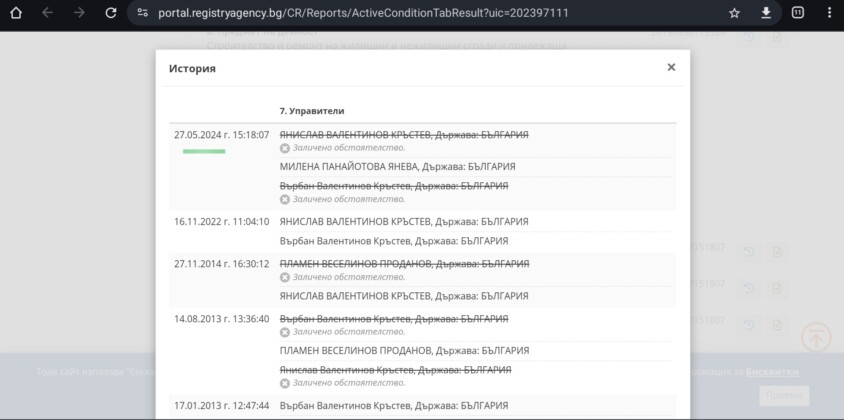Click the green bar under 27.05.2024 date

click(x=204, y=152)
